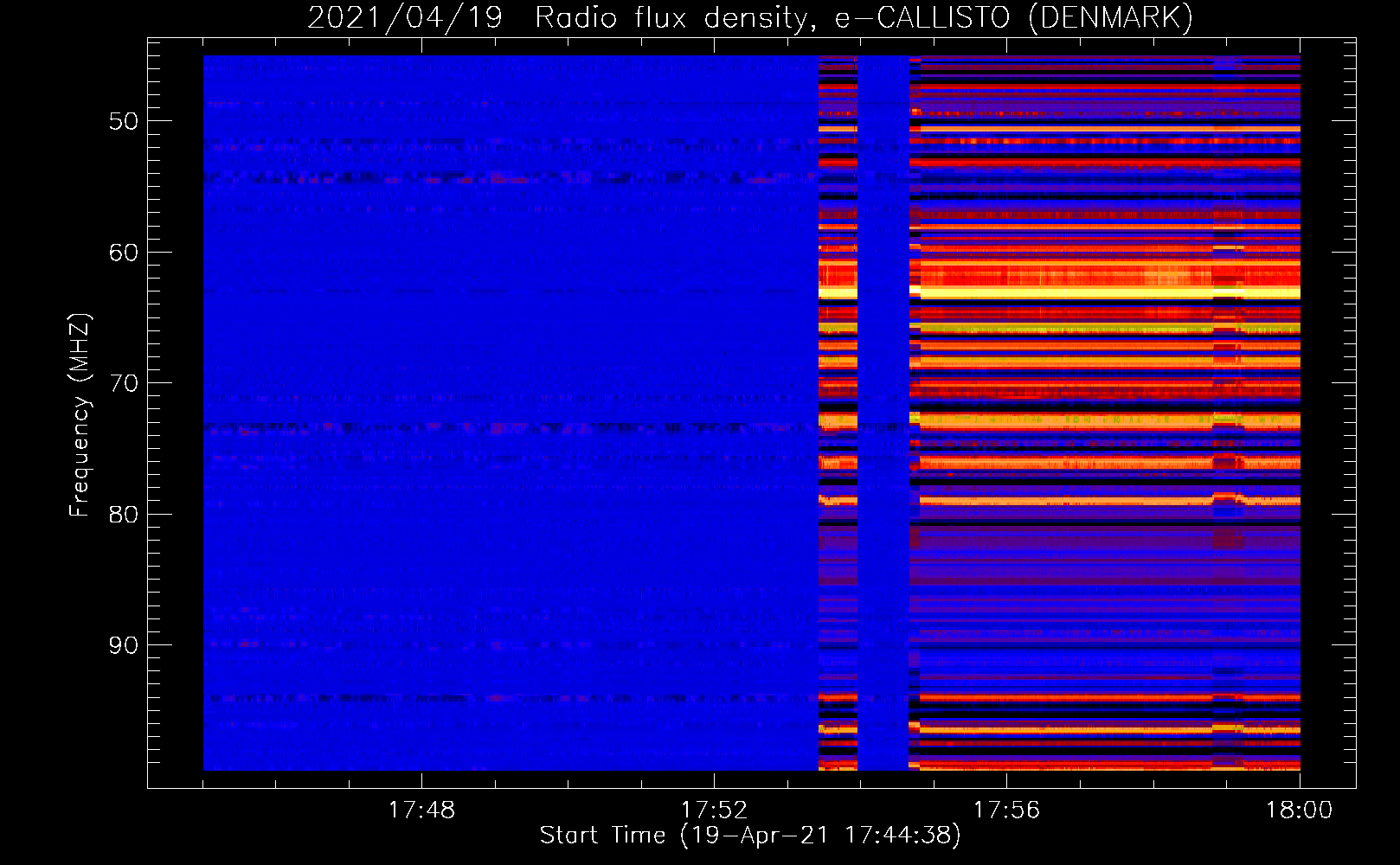1400x865 pixels.
Task: Click the "Start Time (19-Apr-21 17:44:38)" axis label
Action: click(750, 836)
